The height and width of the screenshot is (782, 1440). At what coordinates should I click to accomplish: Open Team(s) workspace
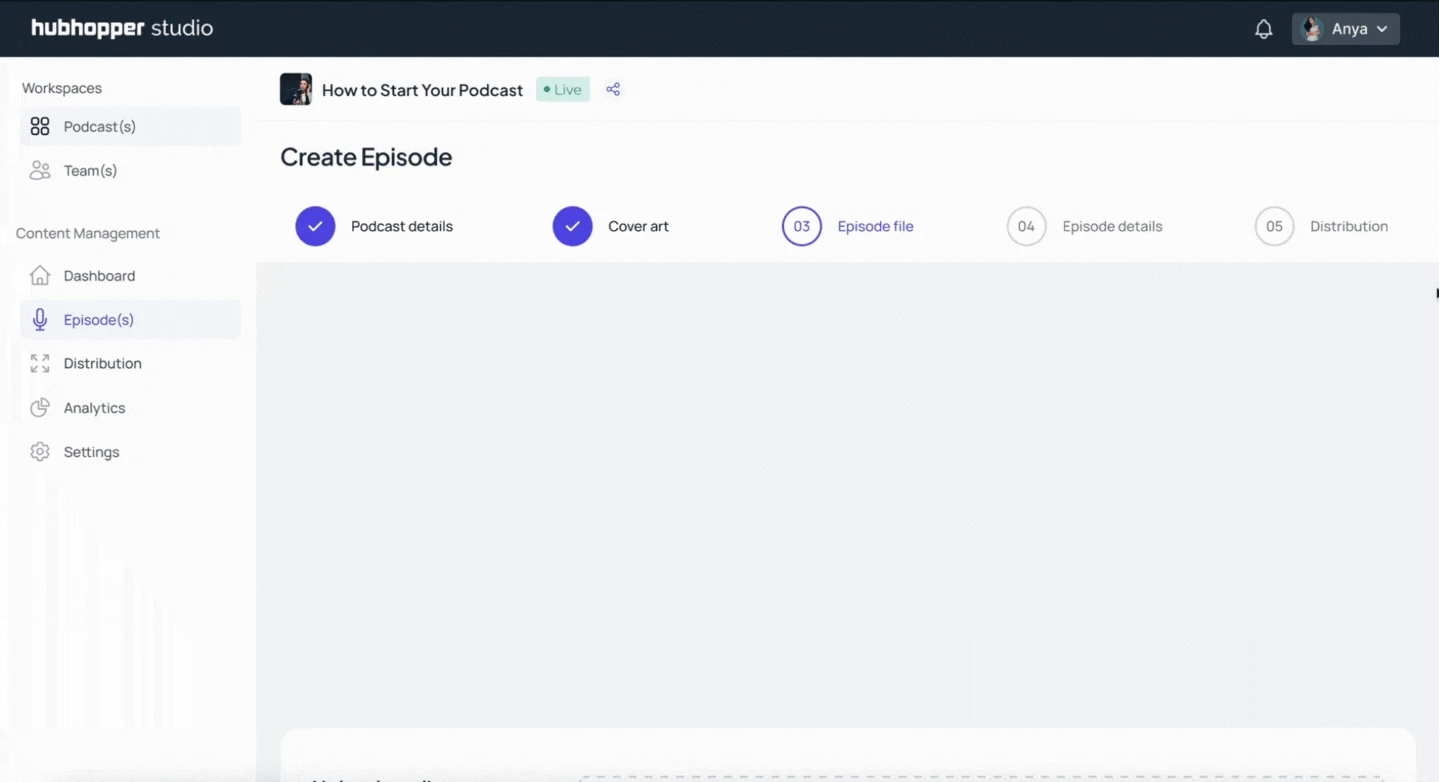[130, 170]
